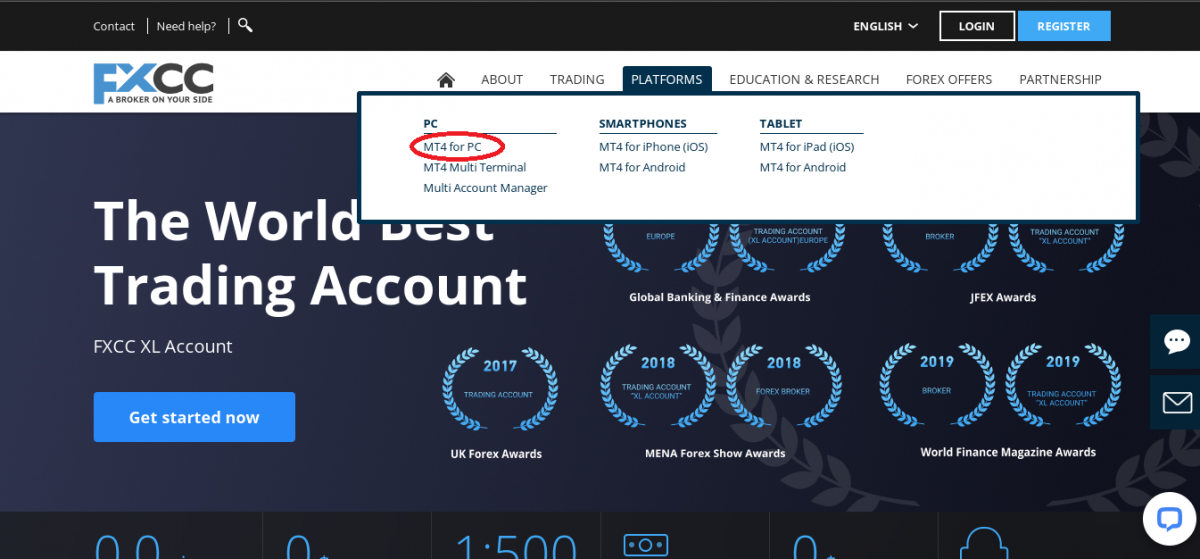This screenshot has width=1200, height=559.
Task: Open the TRADING menu
Action: [x=577, y=79]
